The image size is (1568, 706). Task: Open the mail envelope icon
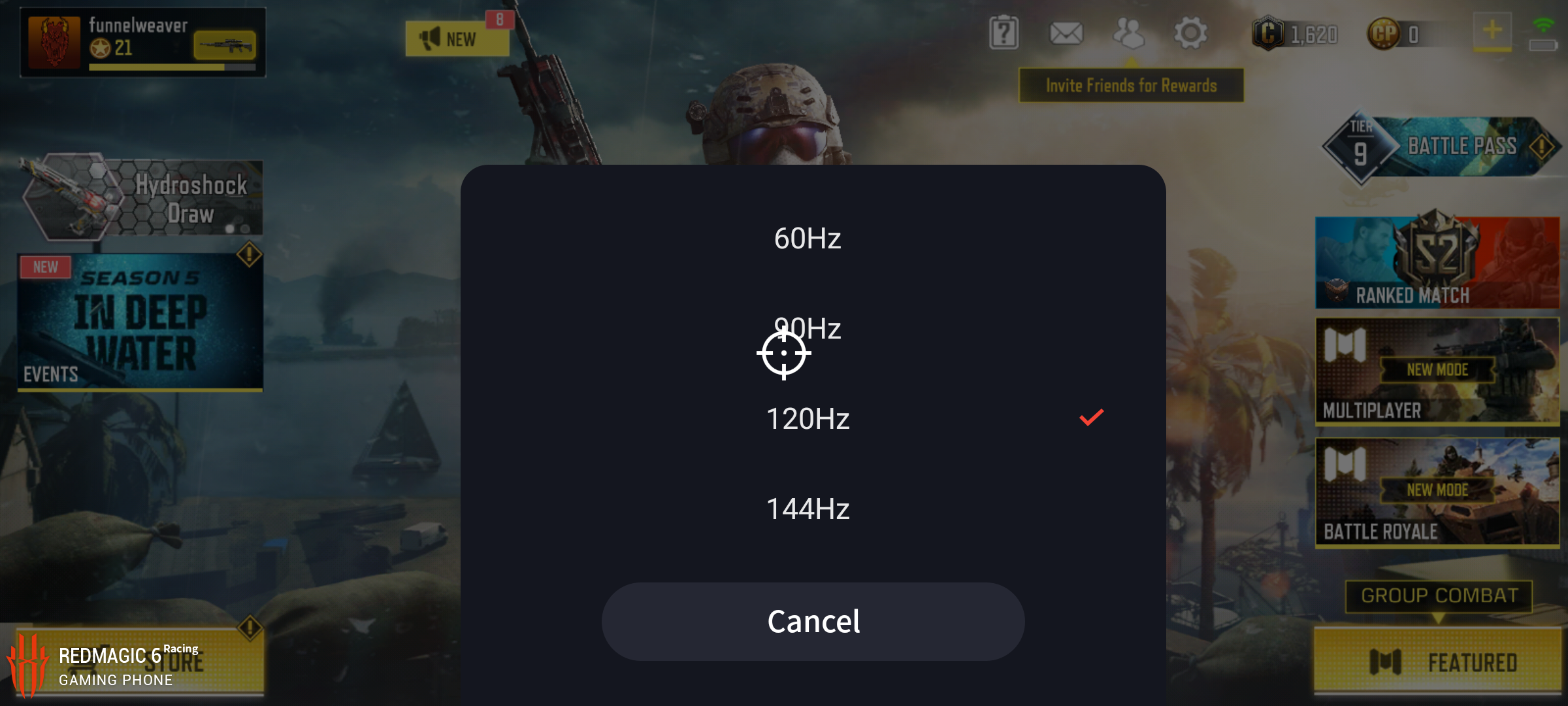pyautogui.click(x=1066, y=33)
